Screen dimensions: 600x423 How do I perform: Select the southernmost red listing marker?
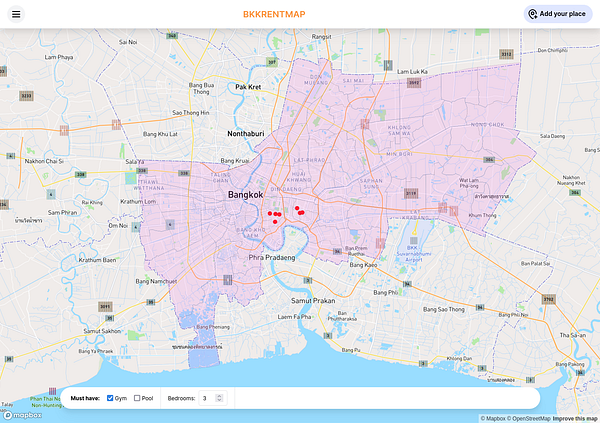pos(275,222)
